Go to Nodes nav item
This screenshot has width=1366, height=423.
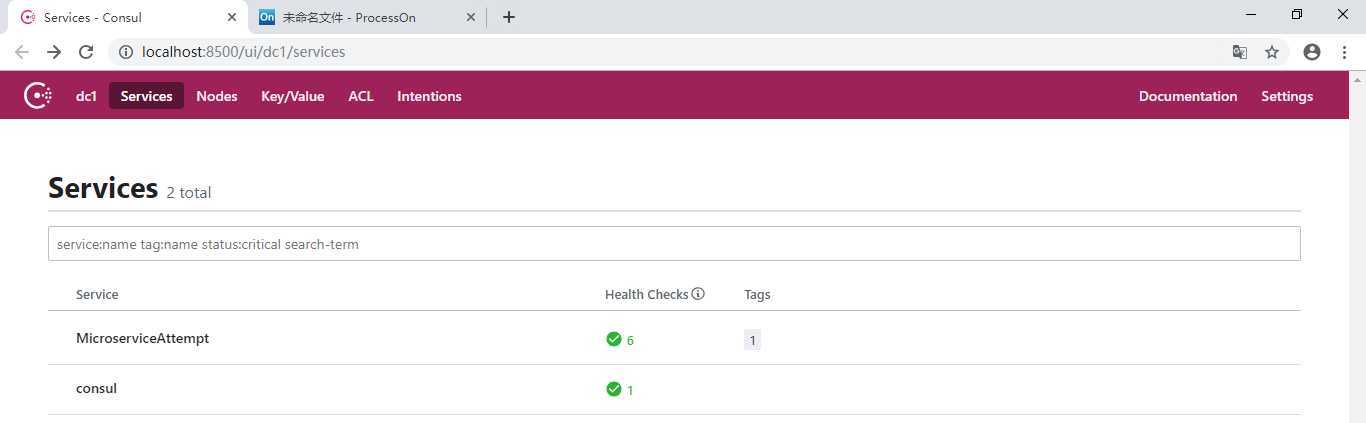tap(217, 96)
